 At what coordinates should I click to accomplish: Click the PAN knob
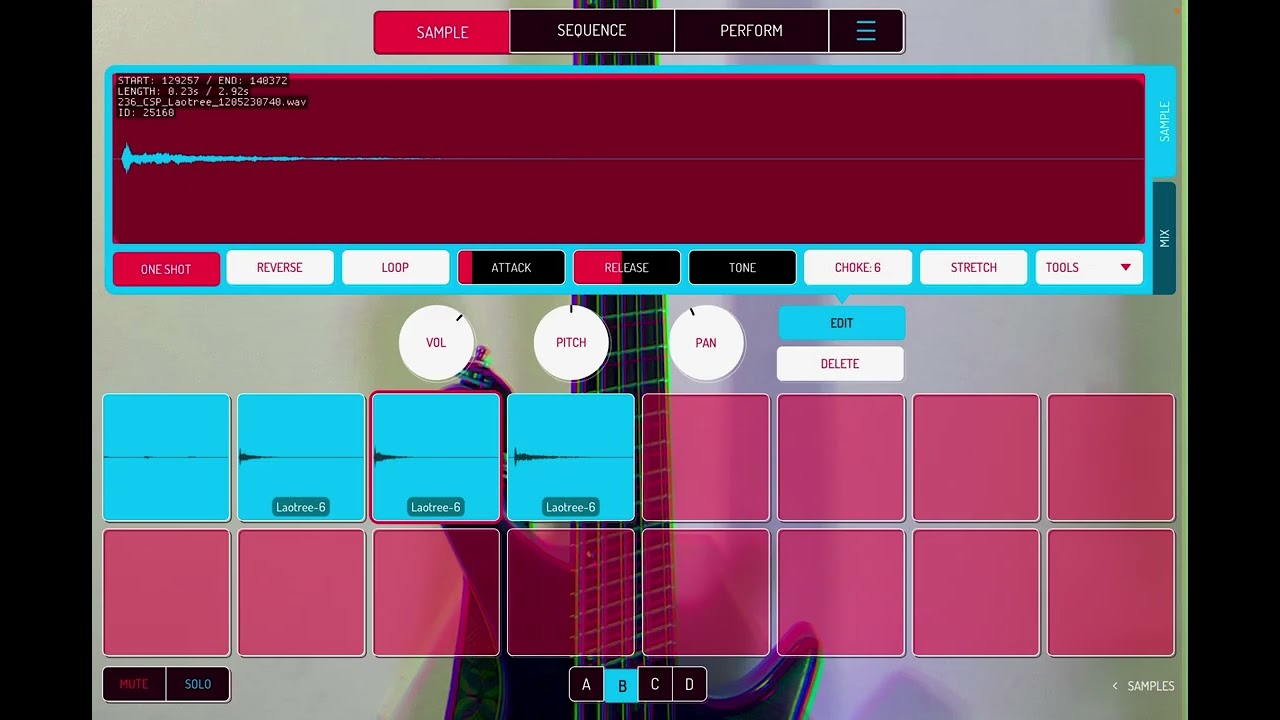(x=706, y=343)
